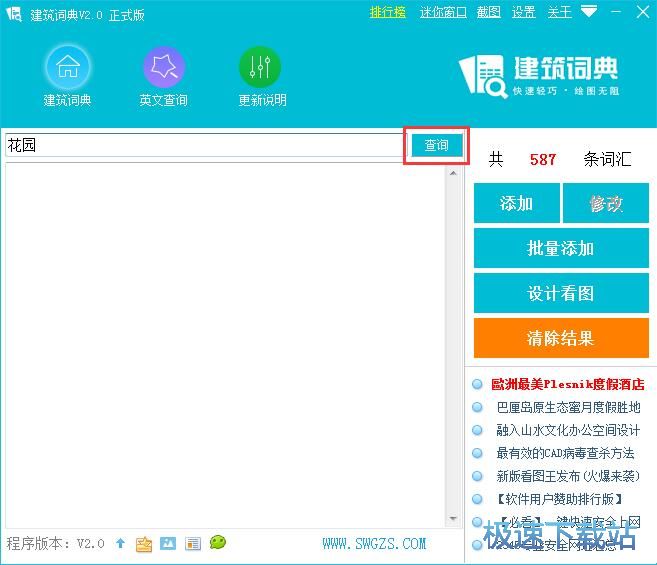The image size is (657, 565).
Task: Click the picture icon in status bar
Action: pyautogui.click(x=168, y=543)
